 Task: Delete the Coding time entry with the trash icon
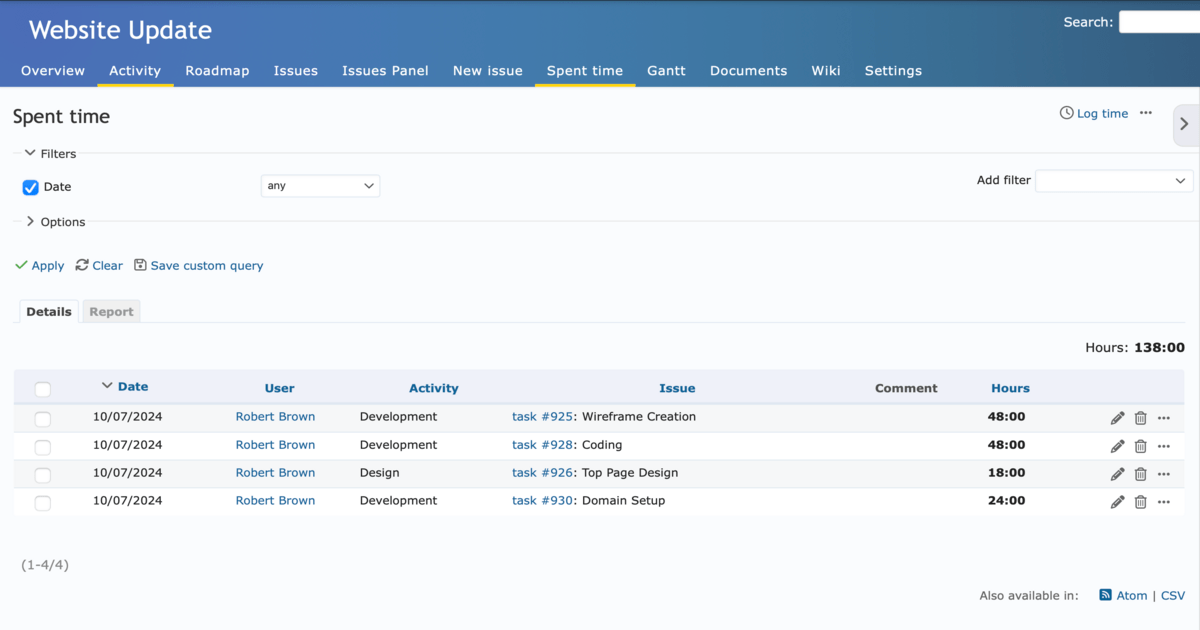(x=1140, y=446)
